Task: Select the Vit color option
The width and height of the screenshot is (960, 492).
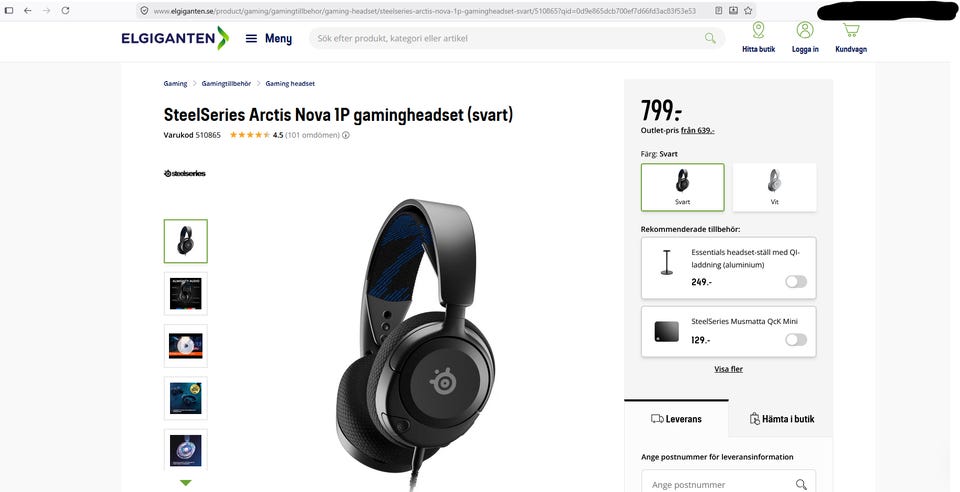Action: pyautogui.click(x=774, y=187)
